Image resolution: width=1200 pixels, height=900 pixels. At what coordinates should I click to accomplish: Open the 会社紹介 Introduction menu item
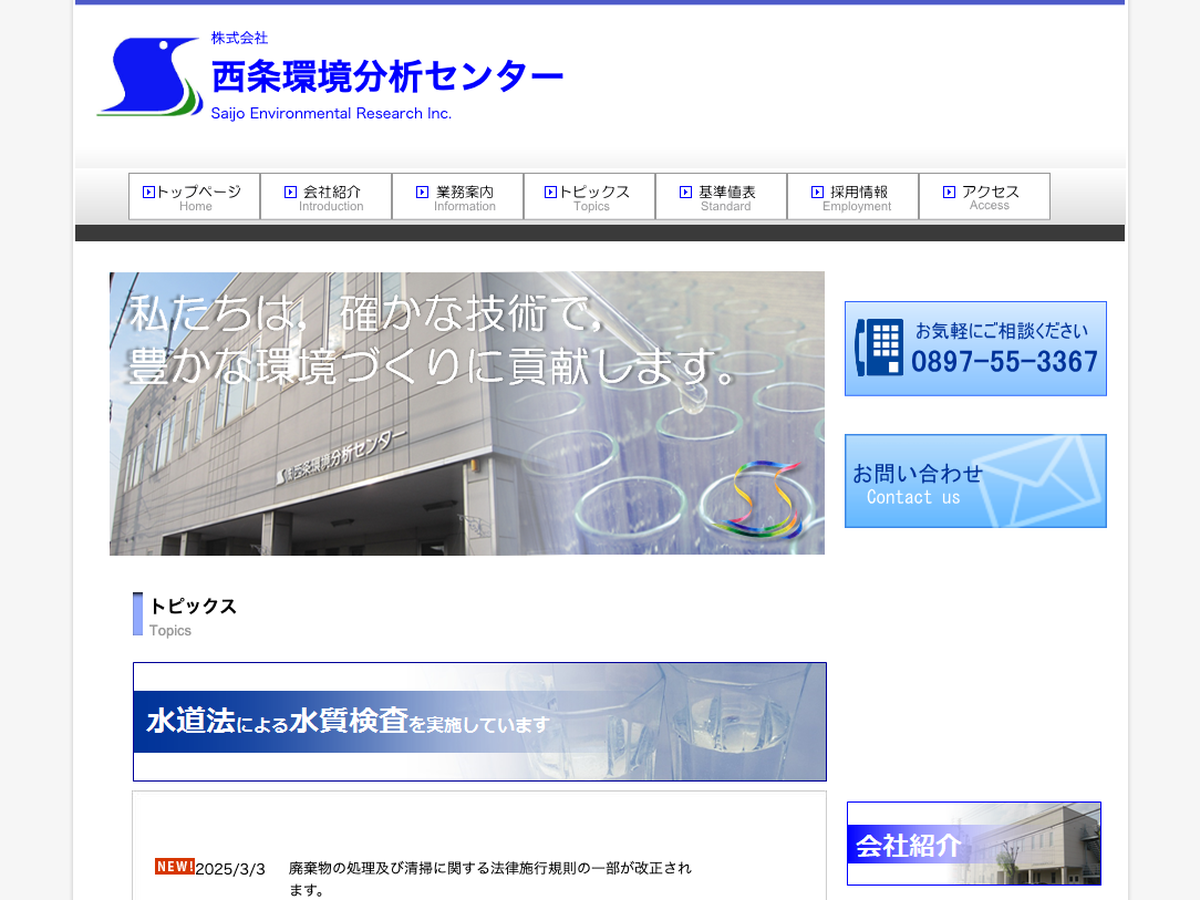pyautogui.click(x=327, y=197)
